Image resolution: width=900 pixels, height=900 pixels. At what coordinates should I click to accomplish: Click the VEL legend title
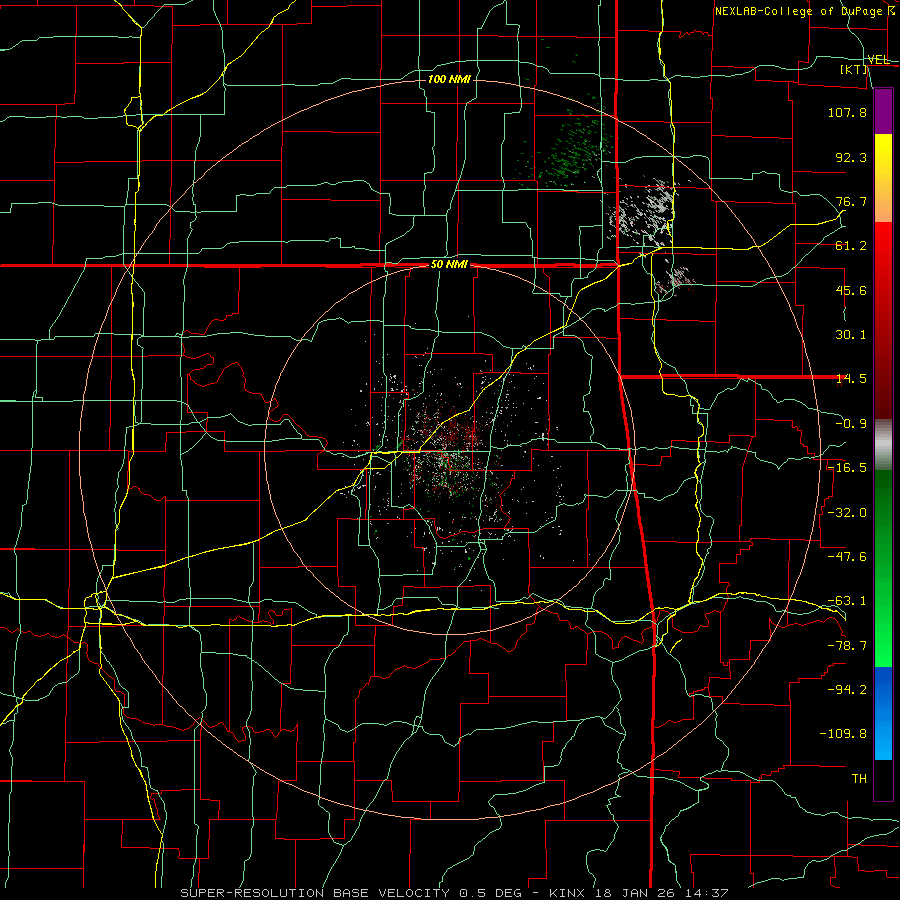(878, 60)
